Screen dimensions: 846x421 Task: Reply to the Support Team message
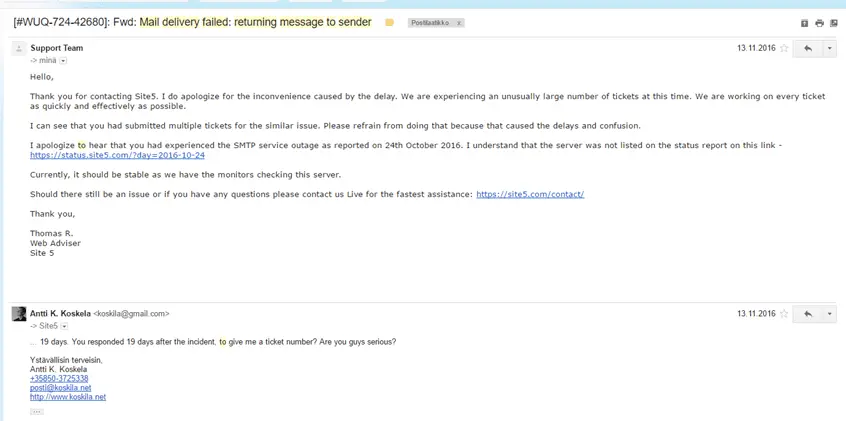click(x=807, y=48)
